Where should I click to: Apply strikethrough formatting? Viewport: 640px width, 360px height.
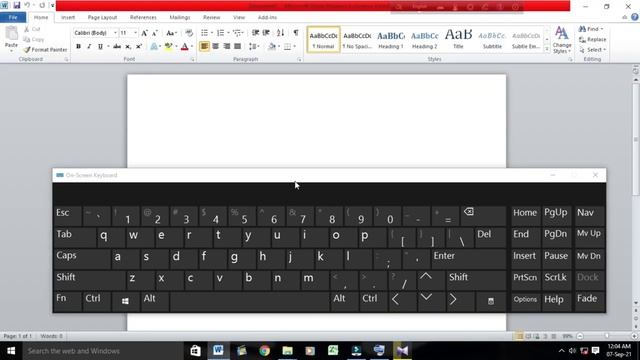[x=117, y=47]
